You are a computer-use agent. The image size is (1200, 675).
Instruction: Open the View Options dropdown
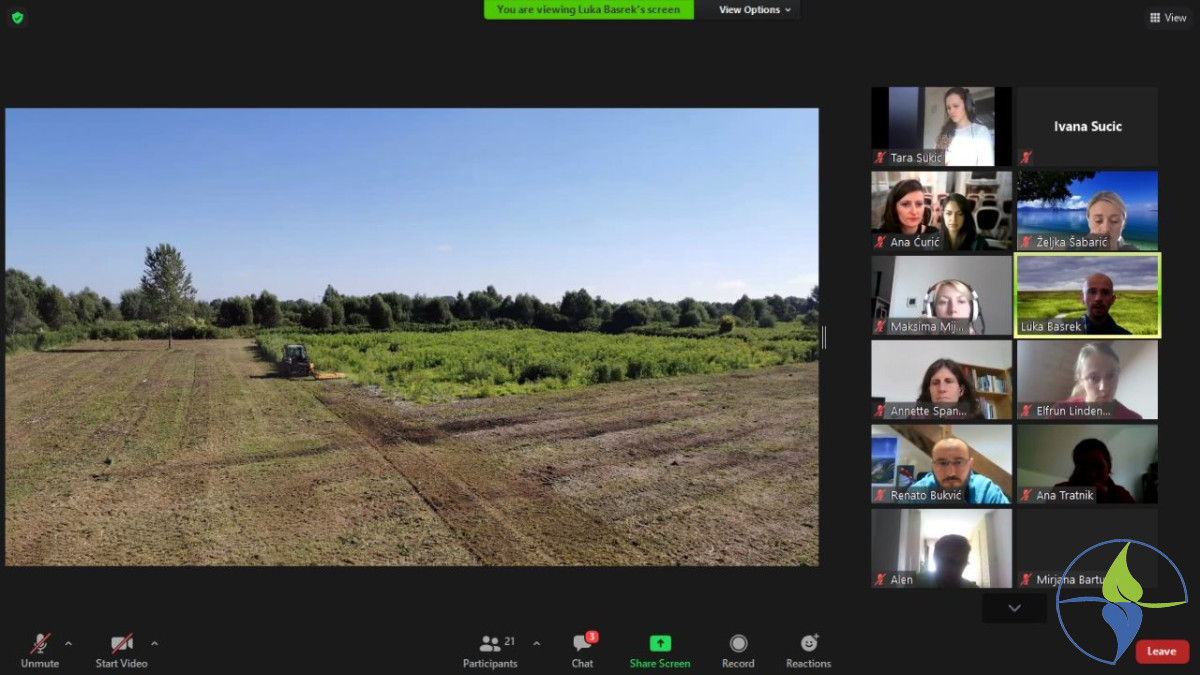click(x=755, y=10)
